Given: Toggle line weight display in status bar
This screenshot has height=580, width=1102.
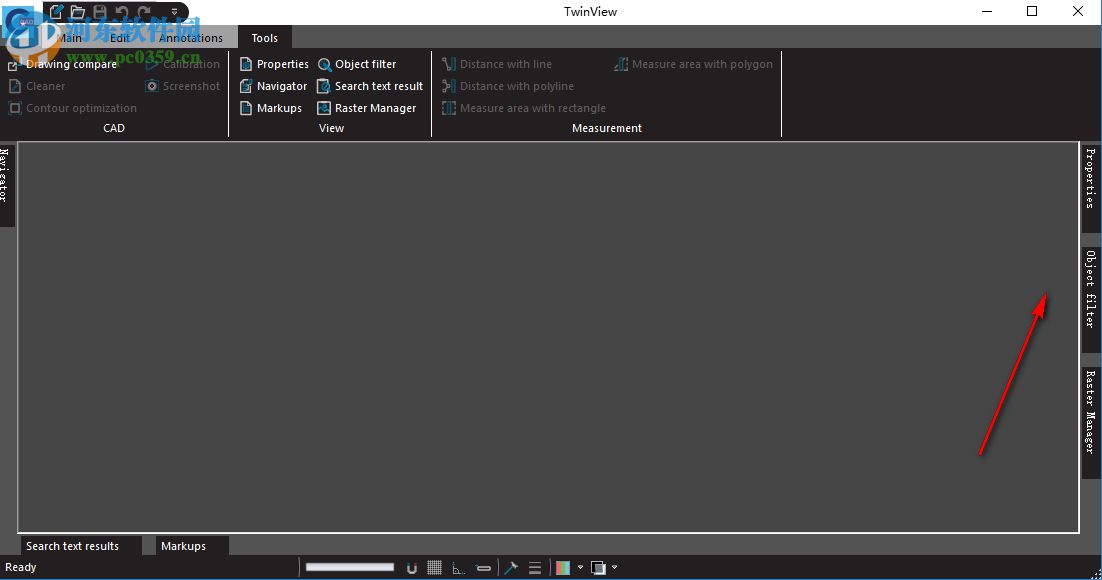Looking at the screenshot, I should tap(484, 567).
